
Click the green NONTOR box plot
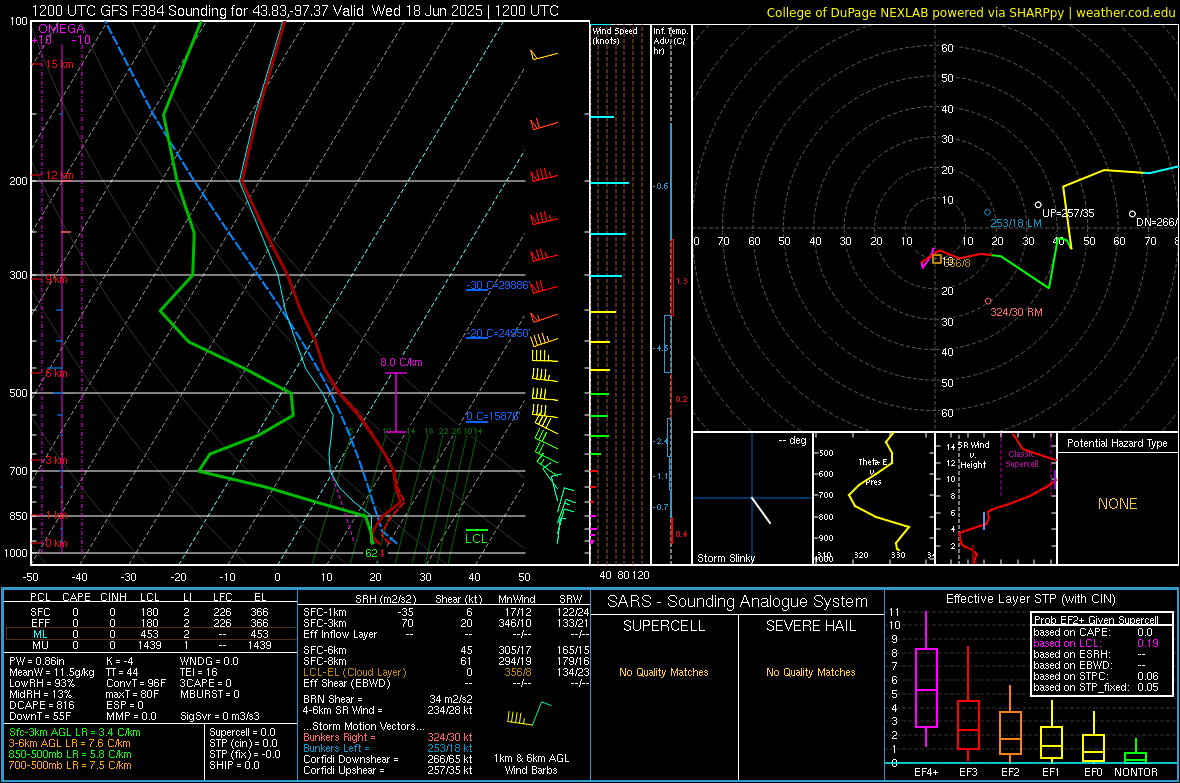pos(1135,751)
